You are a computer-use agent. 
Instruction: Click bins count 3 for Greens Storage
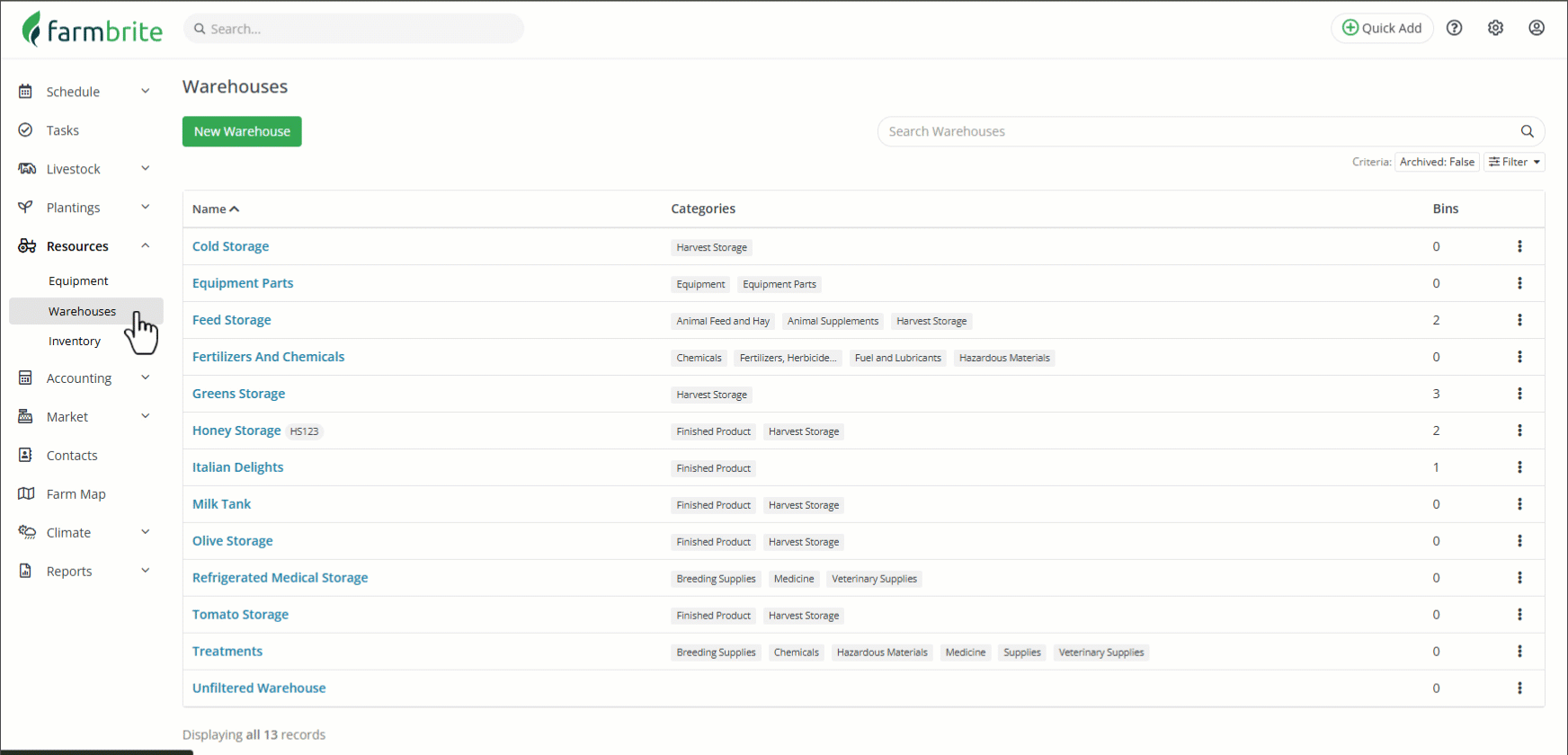(1436, 394)
